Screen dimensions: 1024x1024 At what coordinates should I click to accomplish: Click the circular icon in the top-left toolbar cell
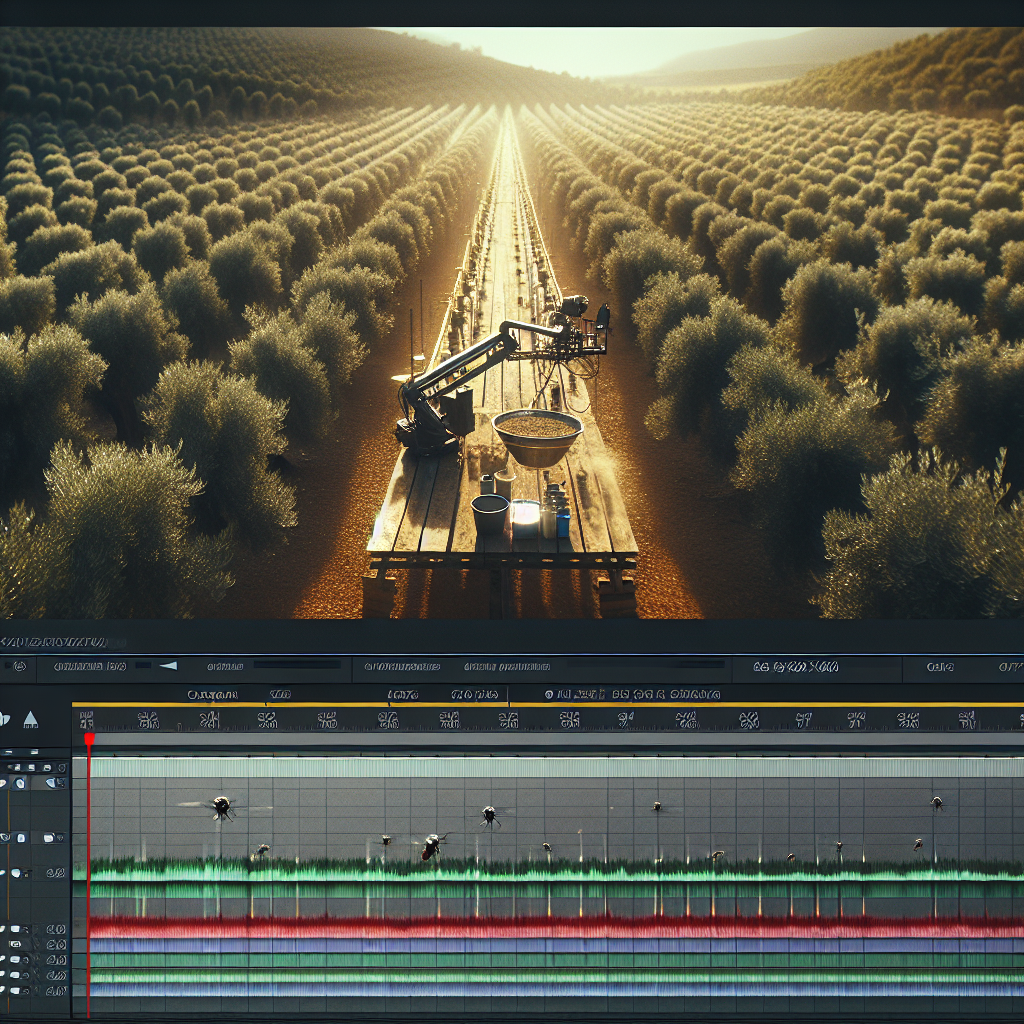click(x=20, y=666)
